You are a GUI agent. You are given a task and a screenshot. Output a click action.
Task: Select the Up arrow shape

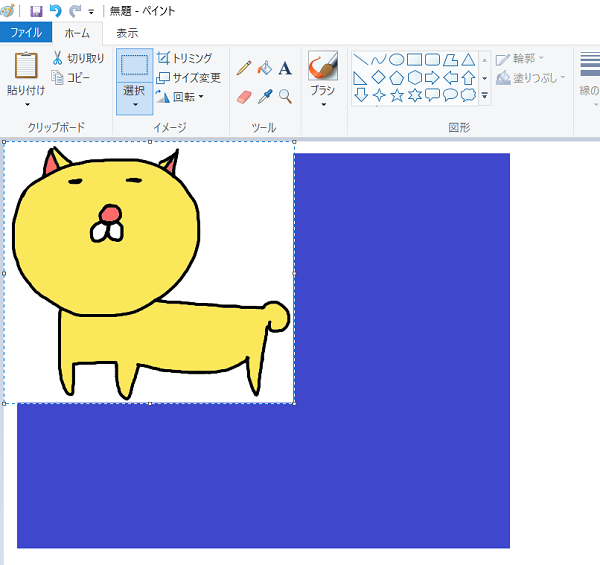coord(468,78)
